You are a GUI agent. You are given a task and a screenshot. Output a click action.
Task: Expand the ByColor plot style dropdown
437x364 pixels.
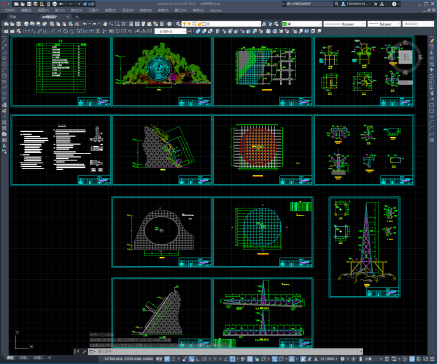[432, 24]
